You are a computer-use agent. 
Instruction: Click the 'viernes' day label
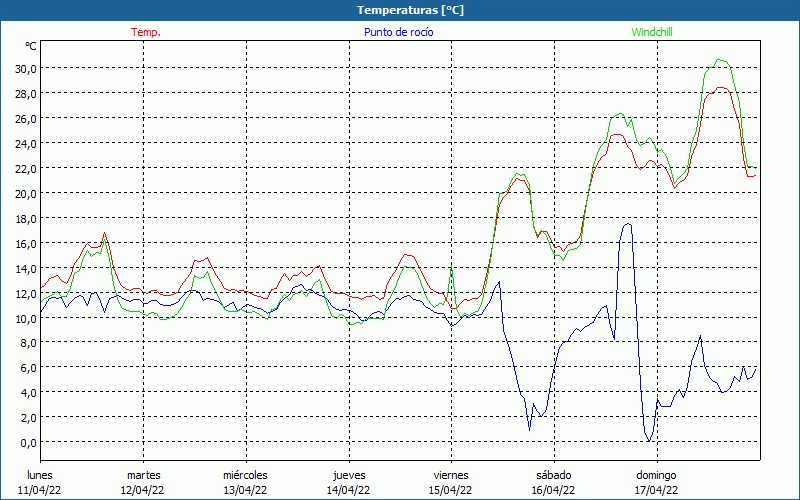tap(451, 475)
